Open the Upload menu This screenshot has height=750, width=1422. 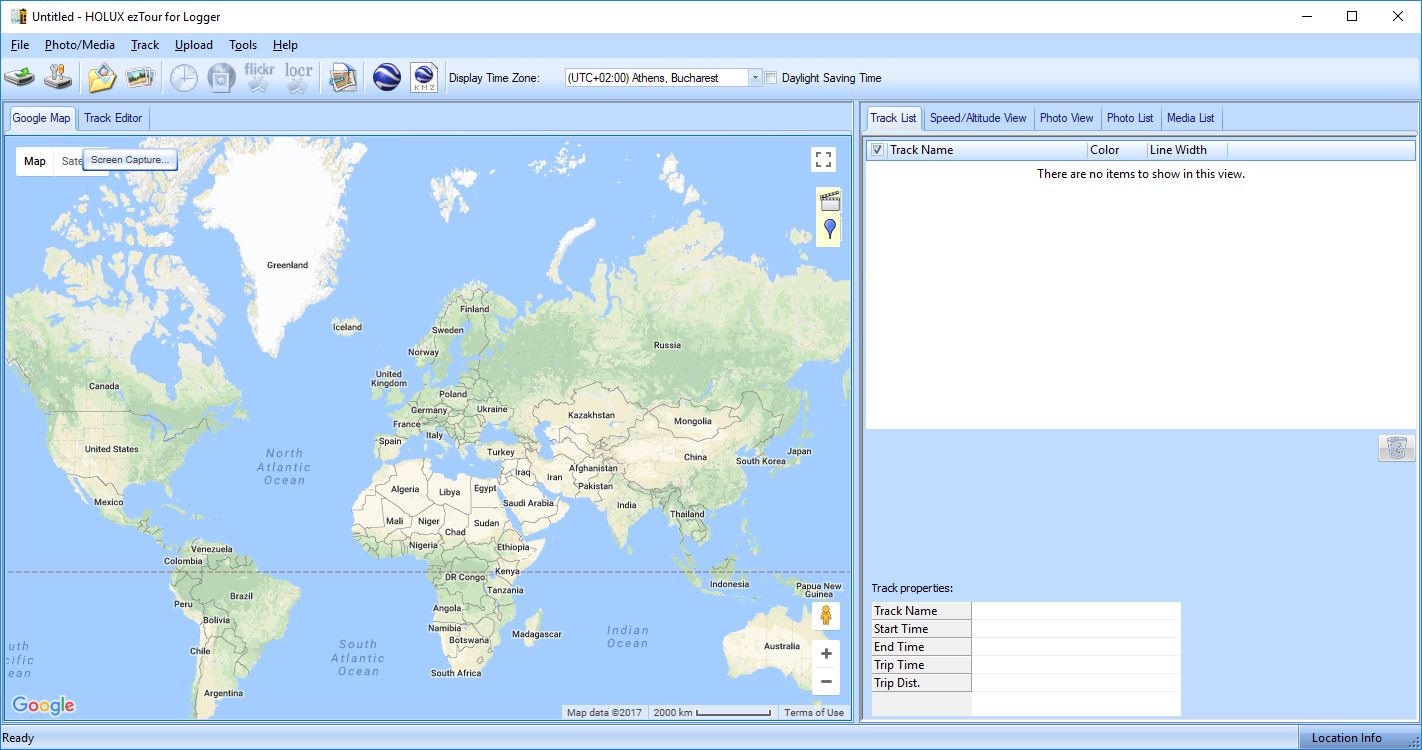pos(194,45)
